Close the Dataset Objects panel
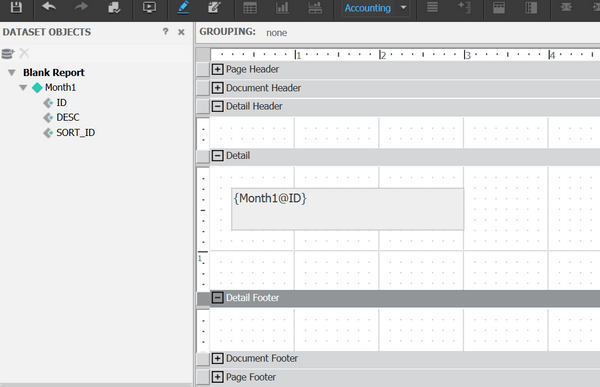The width and height of the screenshot is (600, 387). click(x=181, y=32)
